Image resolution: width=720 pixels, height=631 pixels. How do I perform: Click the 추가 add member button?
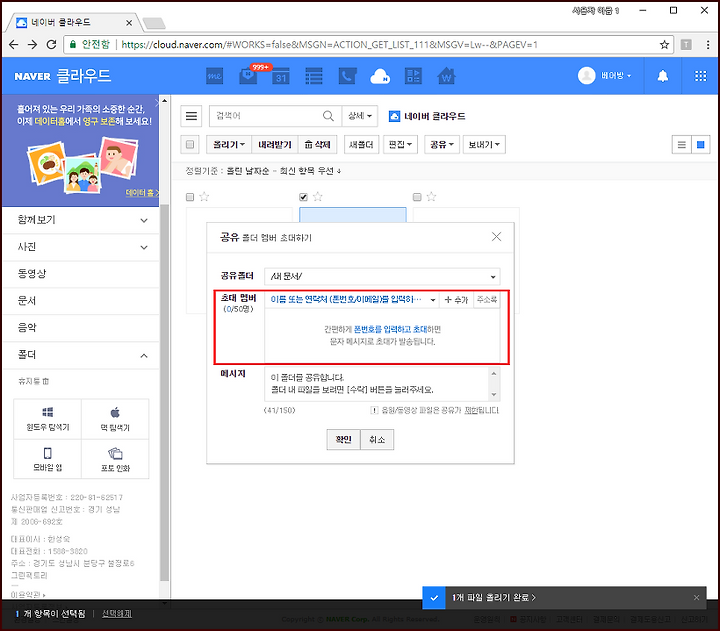(456, 300)
